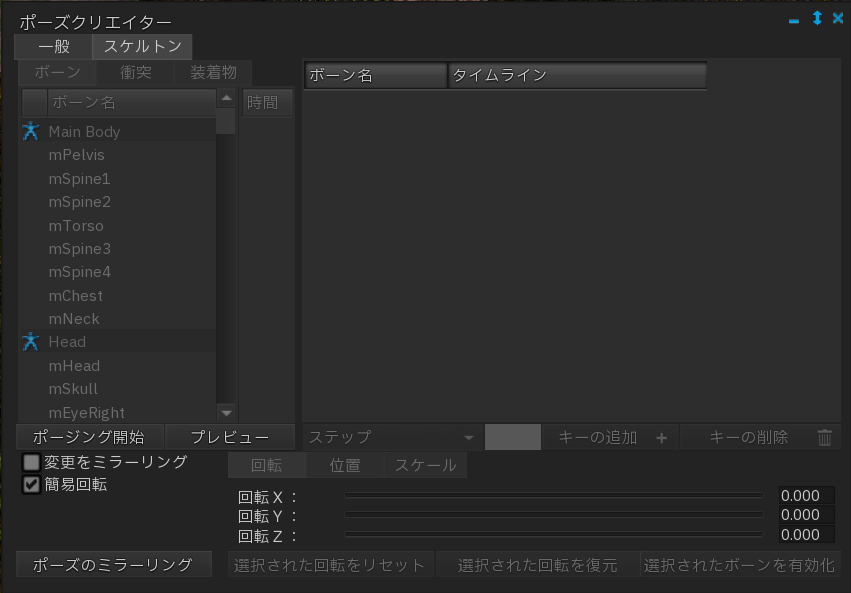Select the mSpine2 bone

point(118,202)
